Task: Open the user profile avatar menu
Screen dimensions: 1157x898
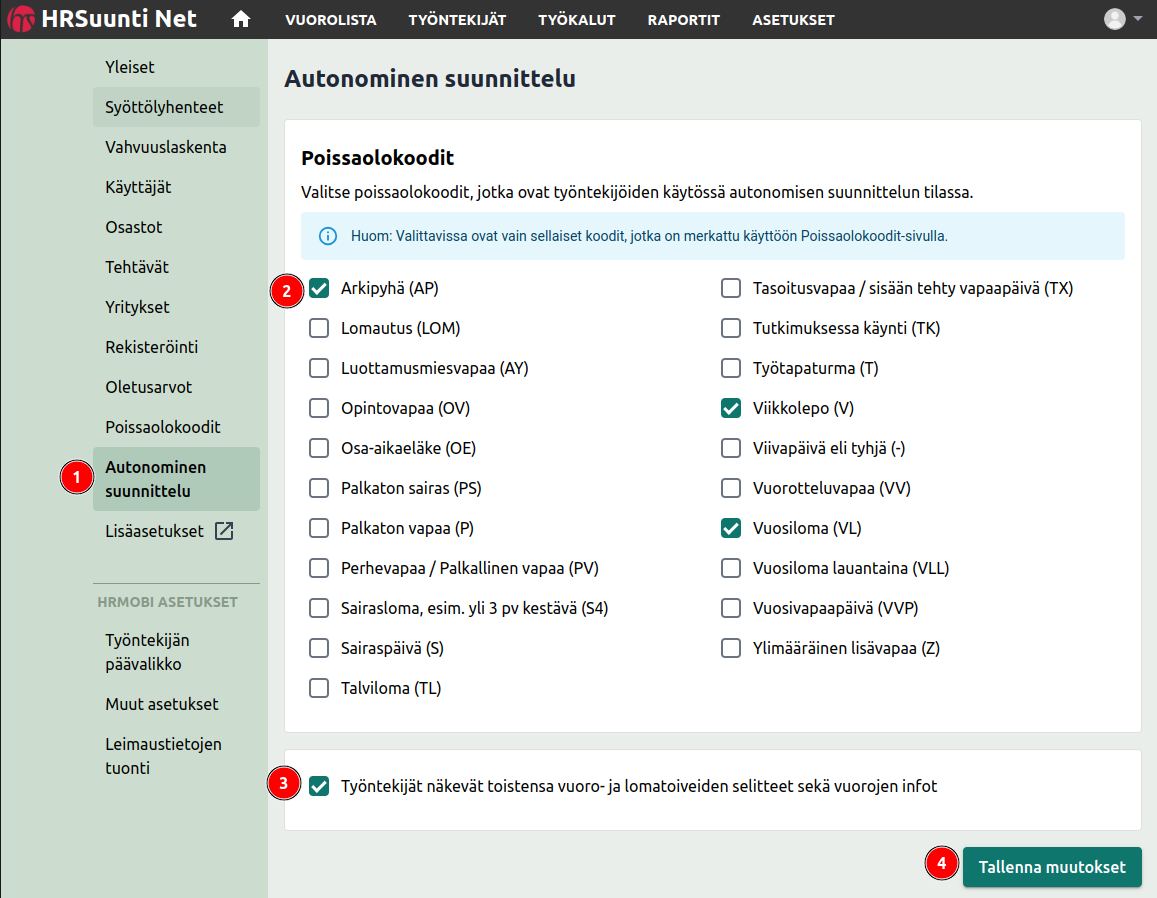Action: [1114, 19]
